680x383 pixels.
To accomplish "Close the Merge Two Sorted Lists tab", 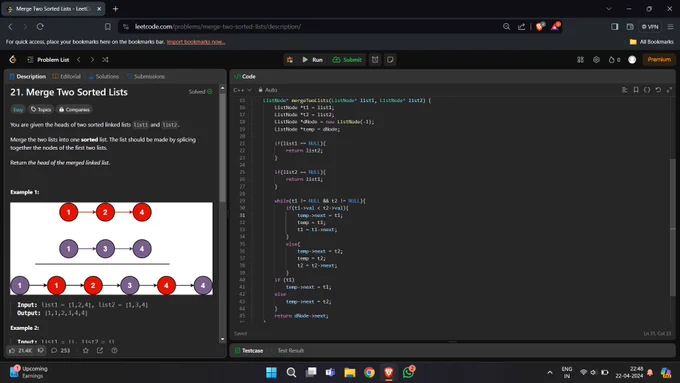I will click(99, 9).
